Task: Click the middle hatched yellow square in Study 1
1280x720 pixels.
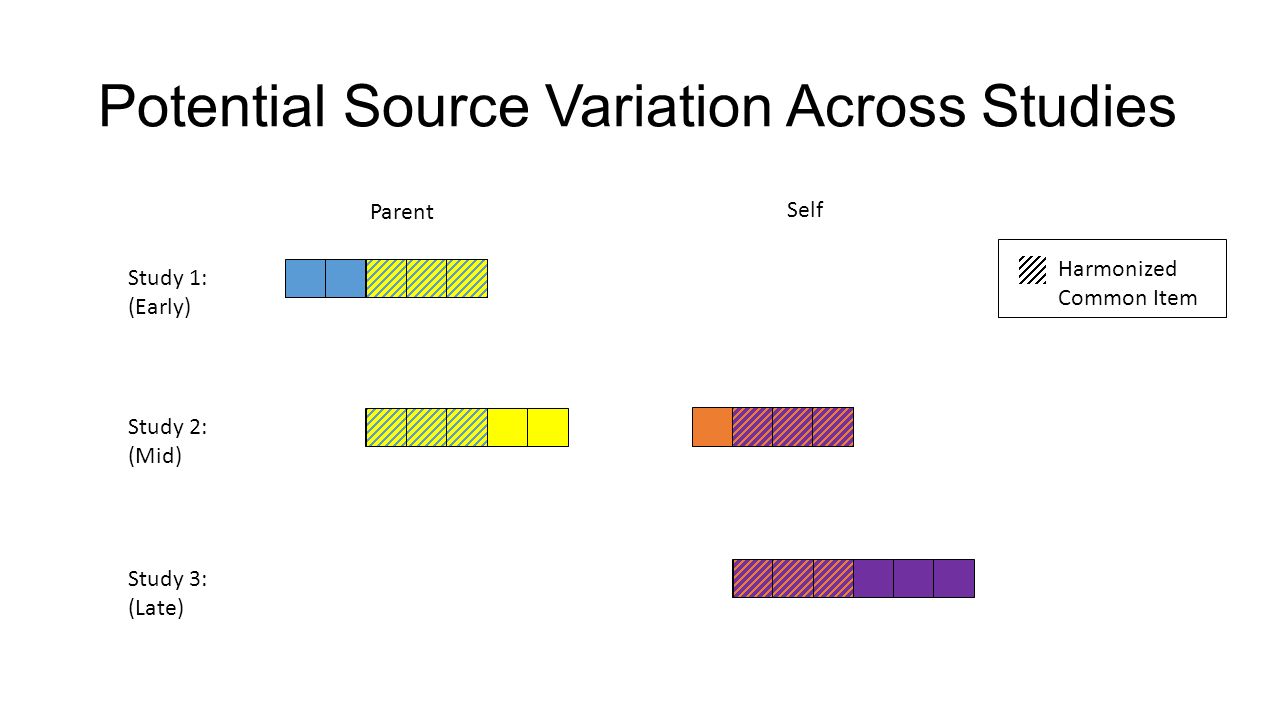Action: (x=427, y=278)
